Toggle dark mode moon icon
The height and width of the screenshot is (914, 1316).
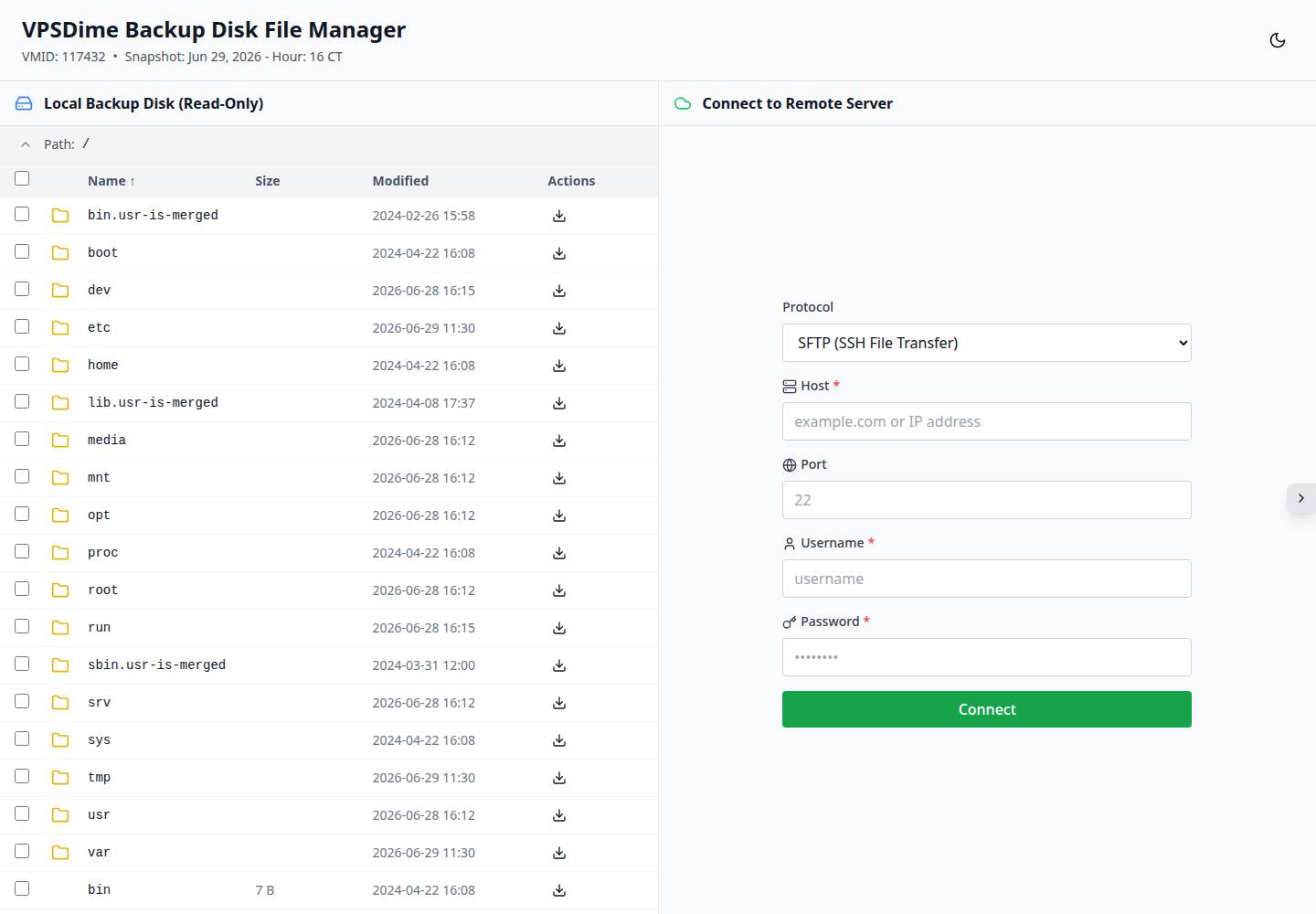(x=1278, y=40)
